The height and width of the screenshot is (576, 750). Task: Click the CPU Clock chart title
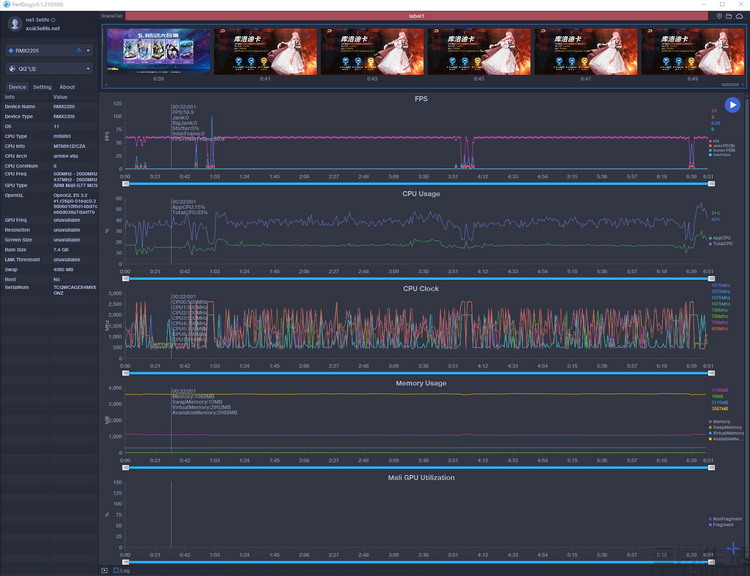(421, 288)
